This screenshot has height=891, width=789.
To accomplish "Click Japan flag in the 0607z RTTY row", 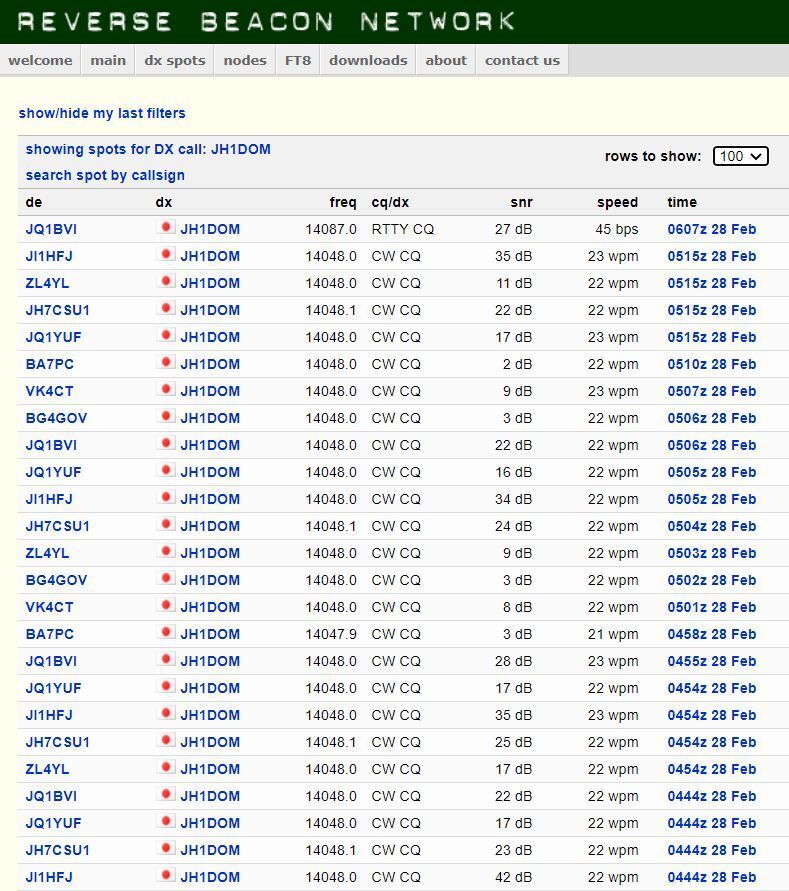I will [x=165, y=227].
